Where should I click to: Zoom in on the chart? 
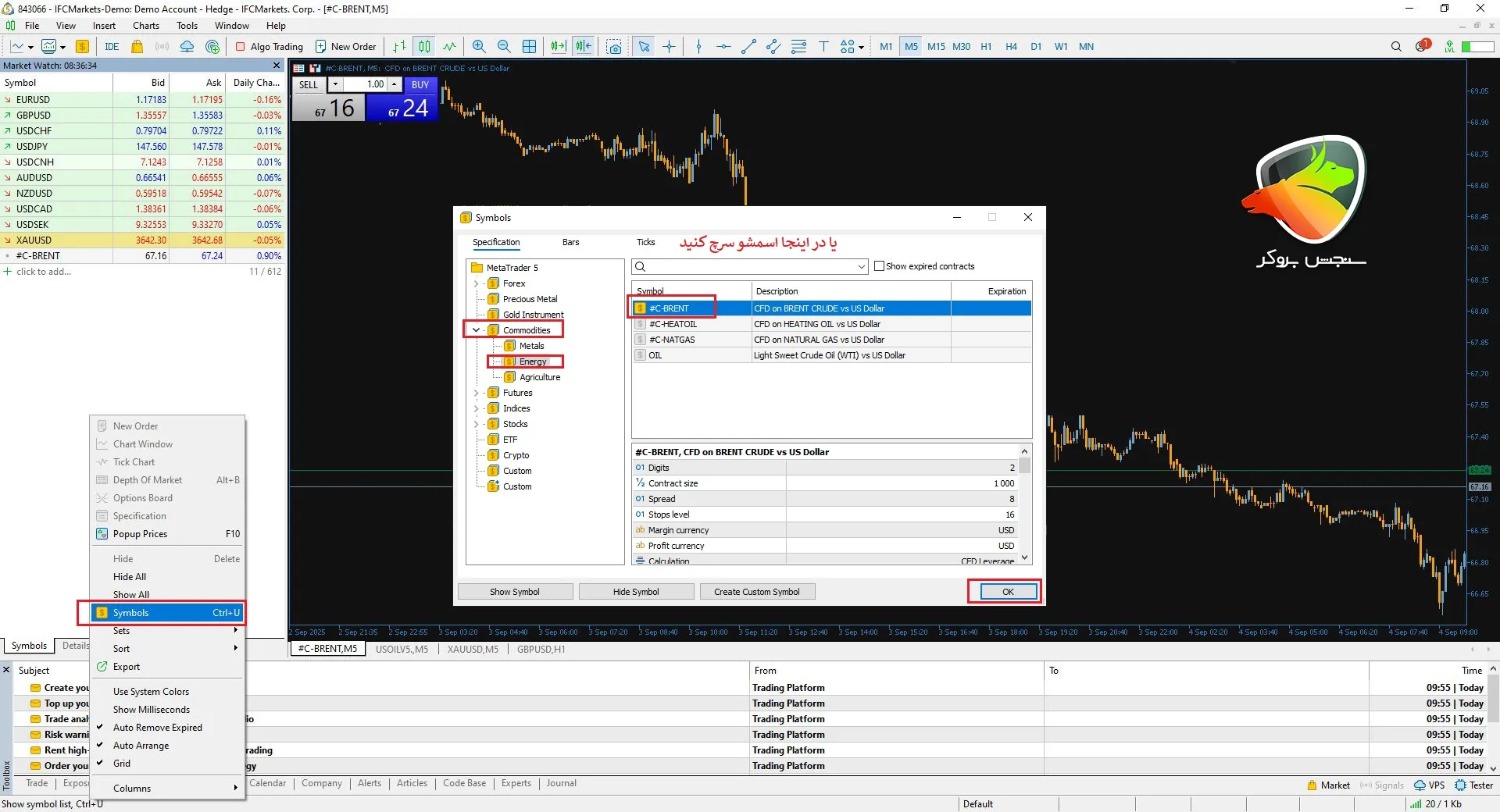(479, 47)
